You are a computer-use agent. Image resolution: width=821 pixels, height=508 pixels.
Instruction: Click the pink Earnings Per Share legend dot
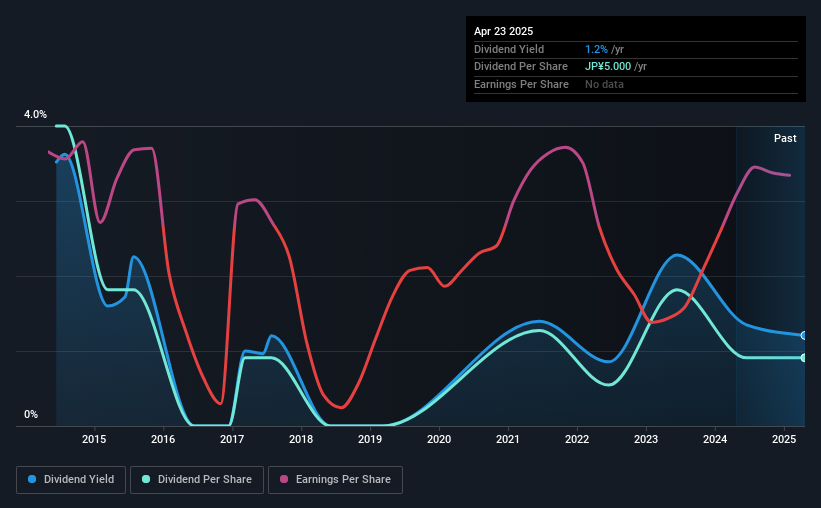point(284,479)
